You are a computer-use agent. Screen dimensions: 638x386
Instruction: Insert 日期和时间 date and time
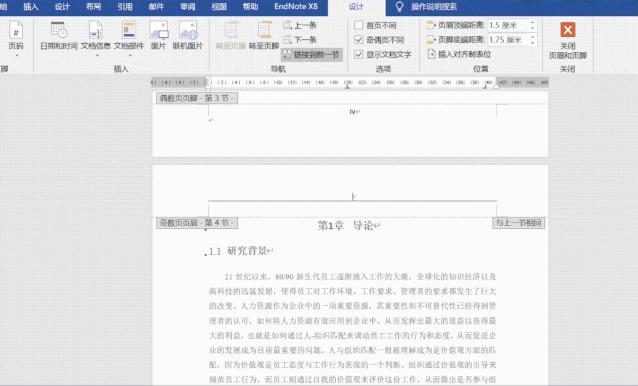coord(59,35)
